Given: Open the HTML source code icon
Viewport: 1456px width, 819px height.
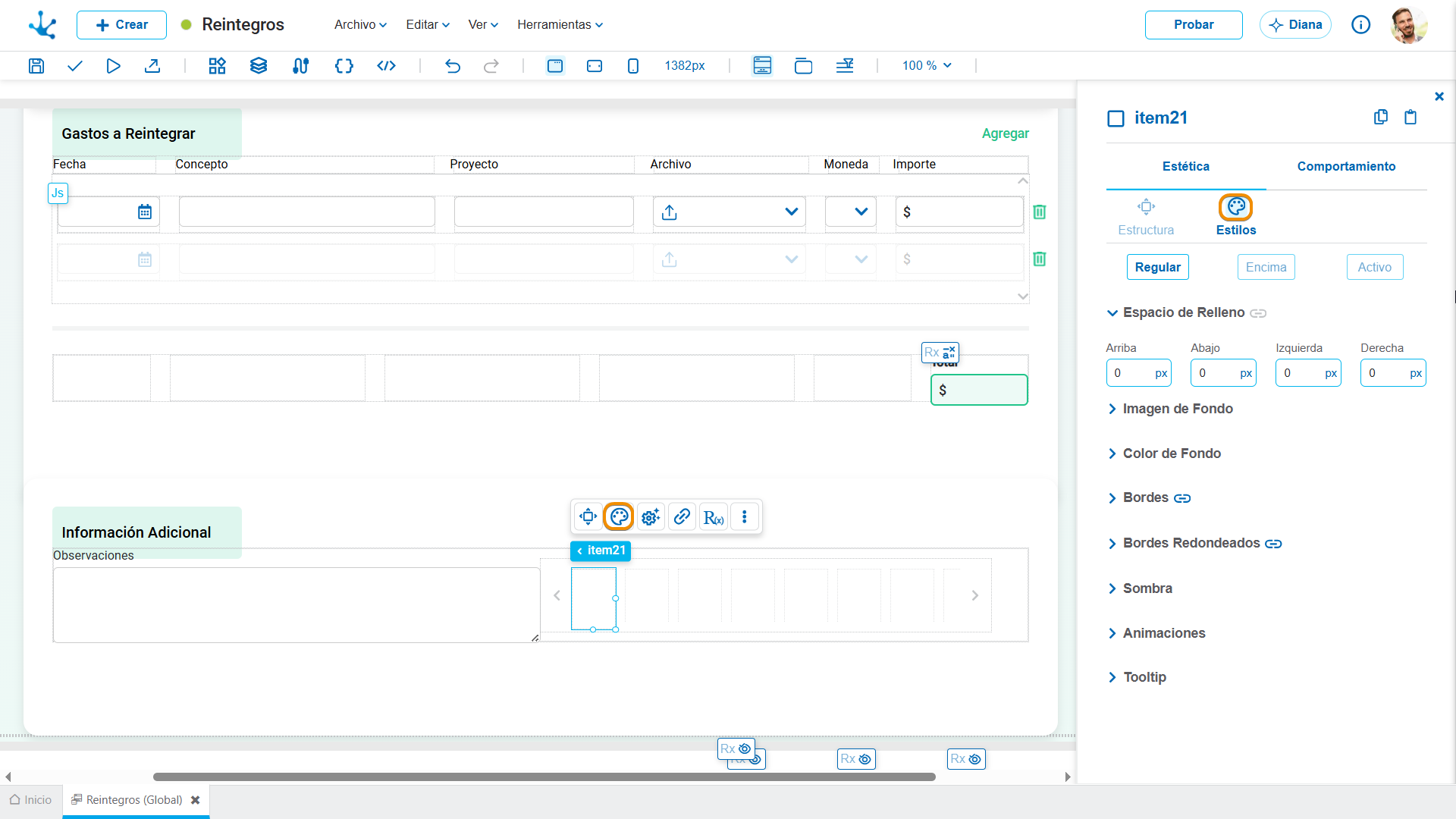Looking at the screenshot, I should click(x=386, y=66).
